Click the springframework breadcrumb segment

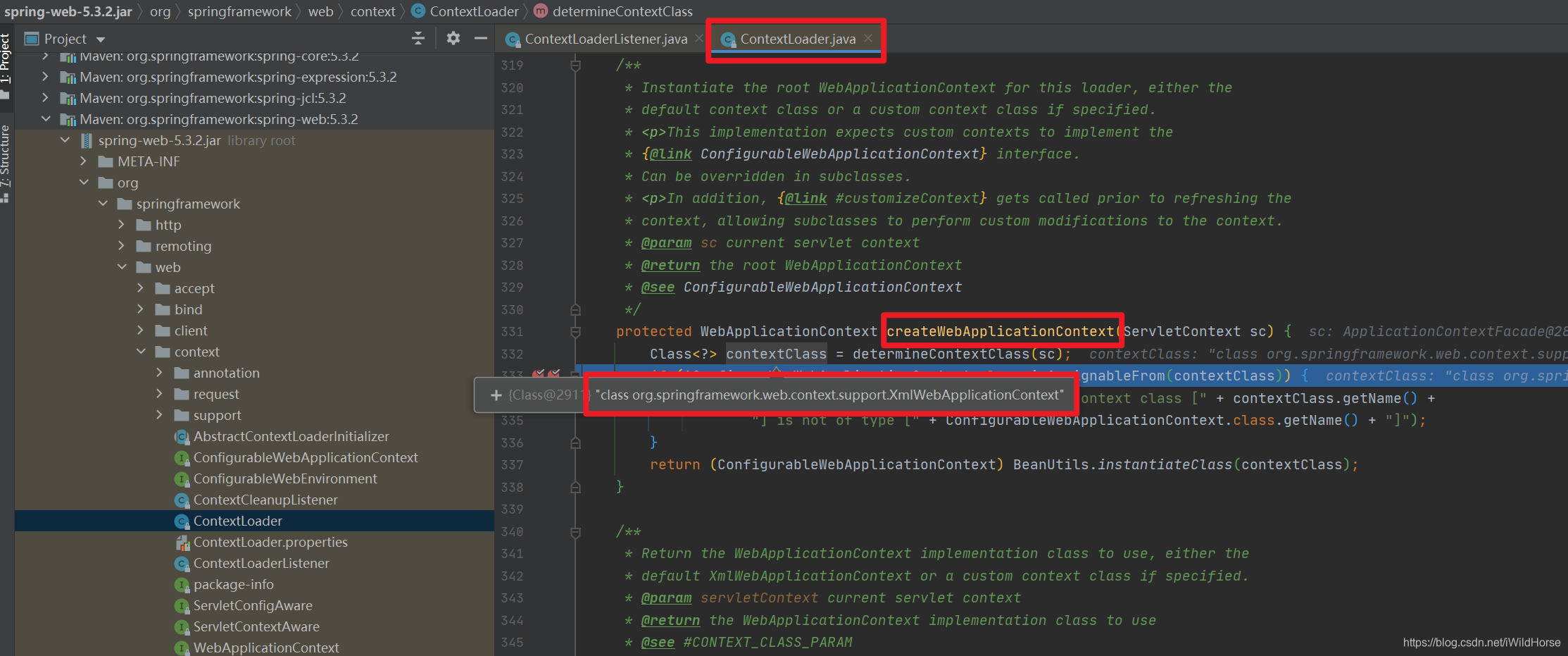[239, 11]
